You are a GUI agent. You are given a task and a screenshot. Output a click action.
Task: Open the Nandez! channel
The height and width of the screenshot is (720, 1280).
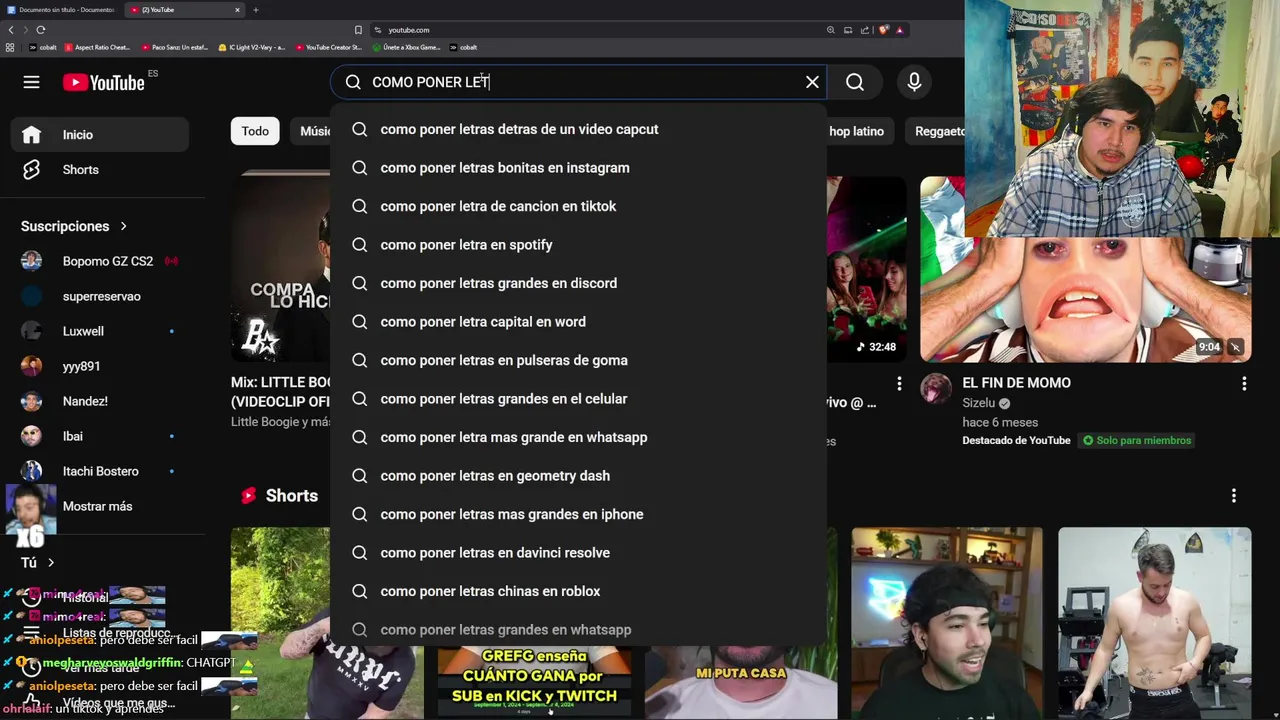pos(99,401)
